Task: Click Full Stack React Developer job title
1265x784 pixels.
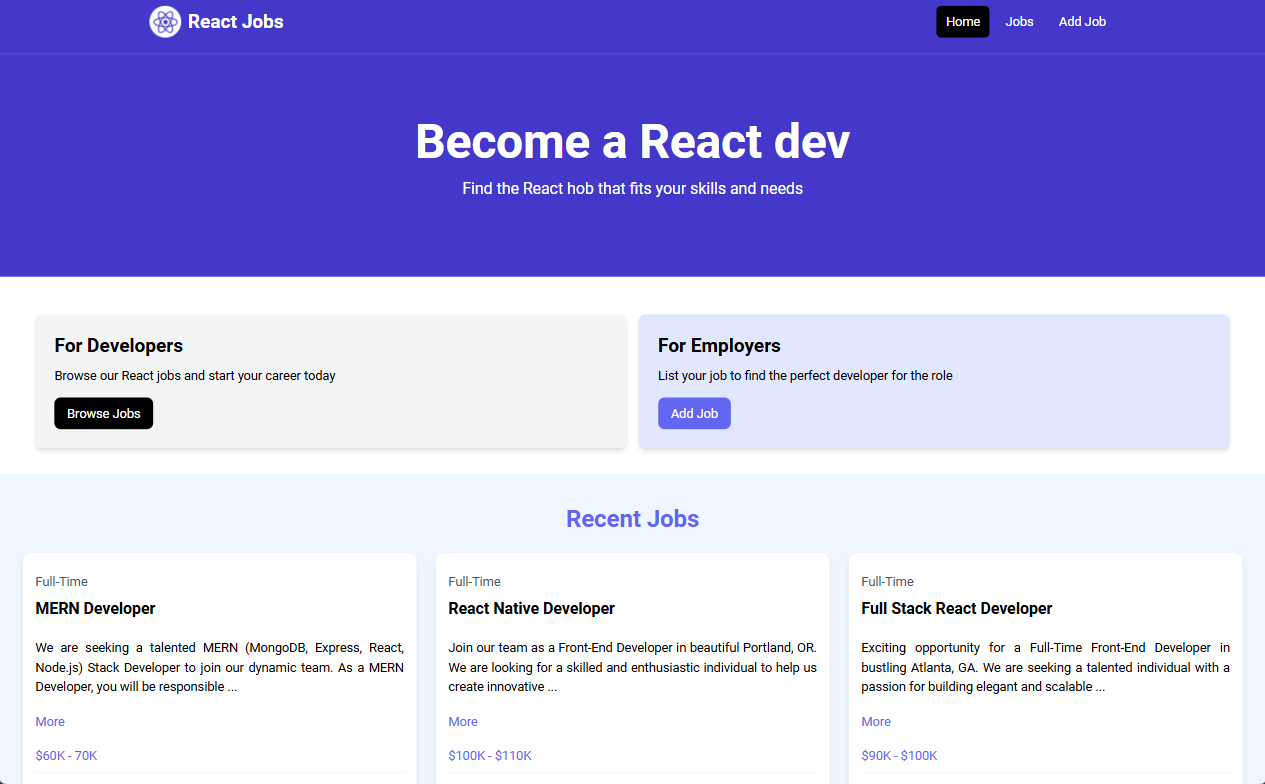Action: click(x=956, y=608)
